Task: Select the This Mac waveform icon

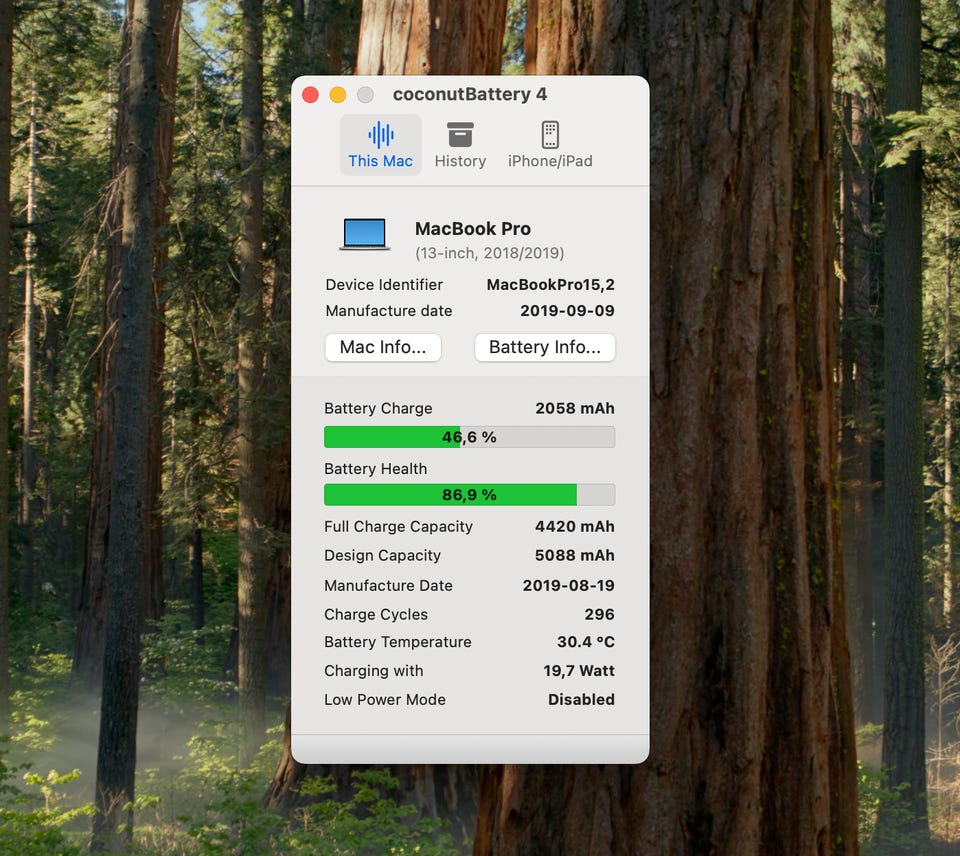Action: click(x=381, y=135)
